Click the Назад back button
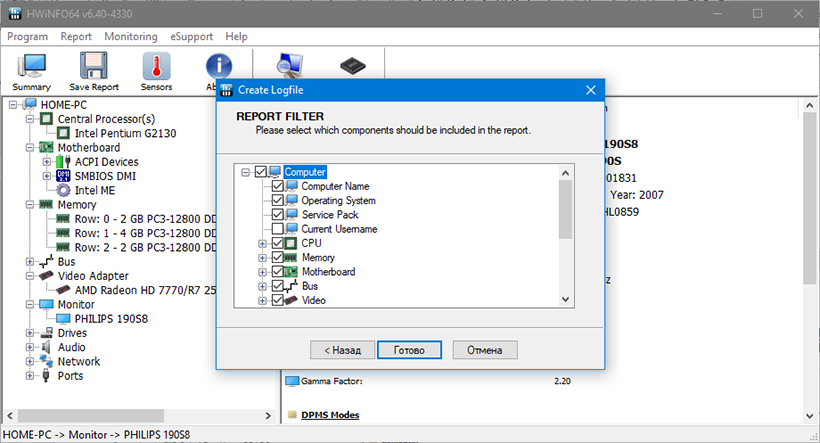The width and height of the screenshot is (820, 443). click(343, 350)
